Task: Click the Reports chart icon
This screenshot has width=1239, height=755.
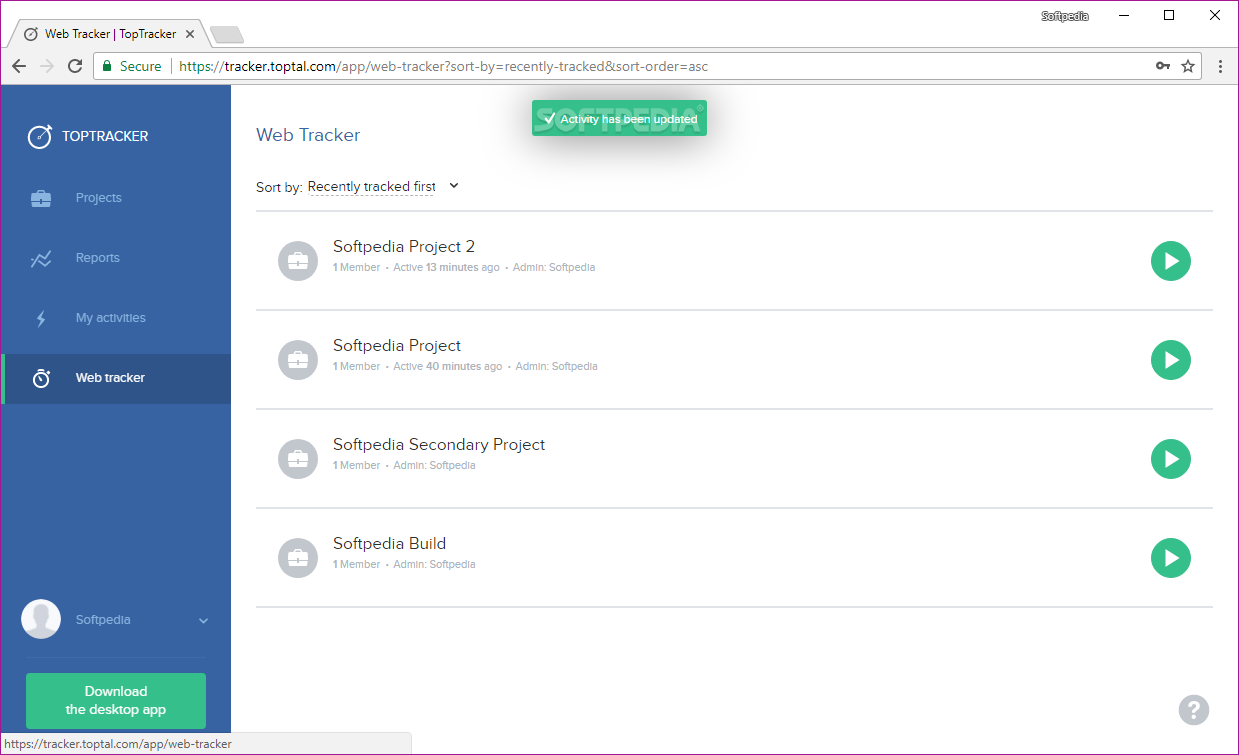Action: 41,259
